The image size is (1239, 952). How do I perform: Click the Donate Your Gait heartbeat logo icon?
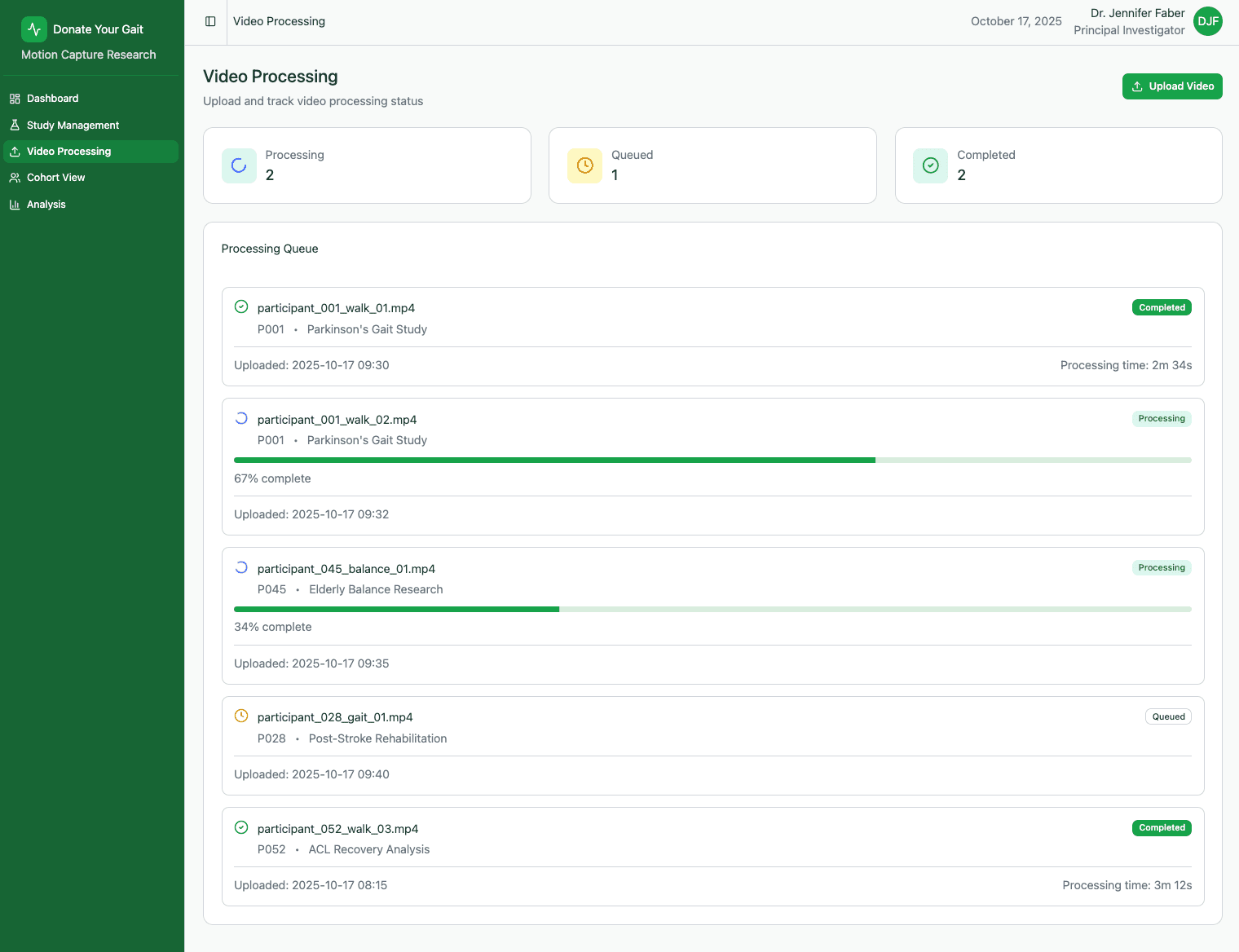pyautogui.click(x=33, y=29)
